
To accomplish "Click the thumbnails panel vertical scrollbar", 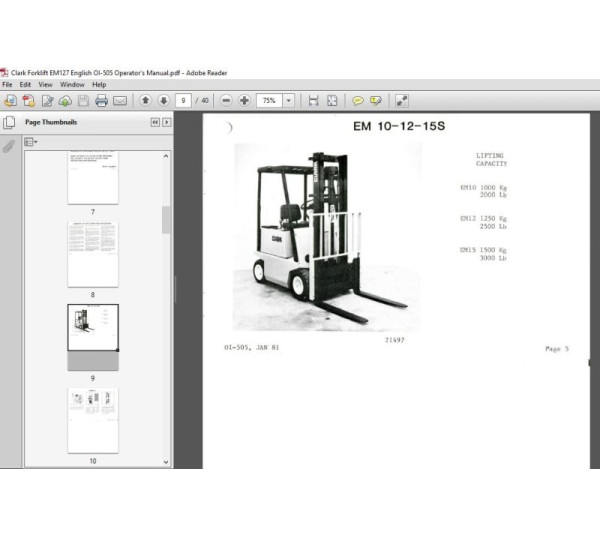I will click(166, 219).
